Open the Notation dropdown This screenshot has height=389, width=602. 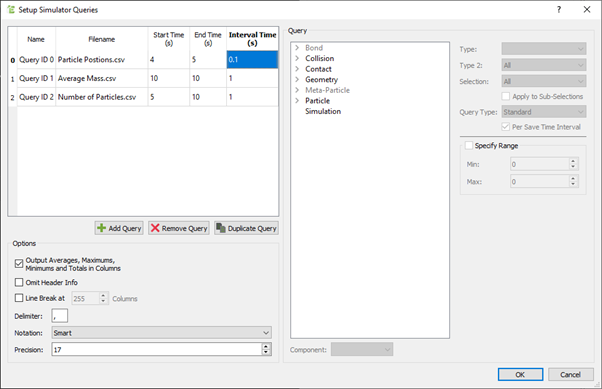click(162, 333)
